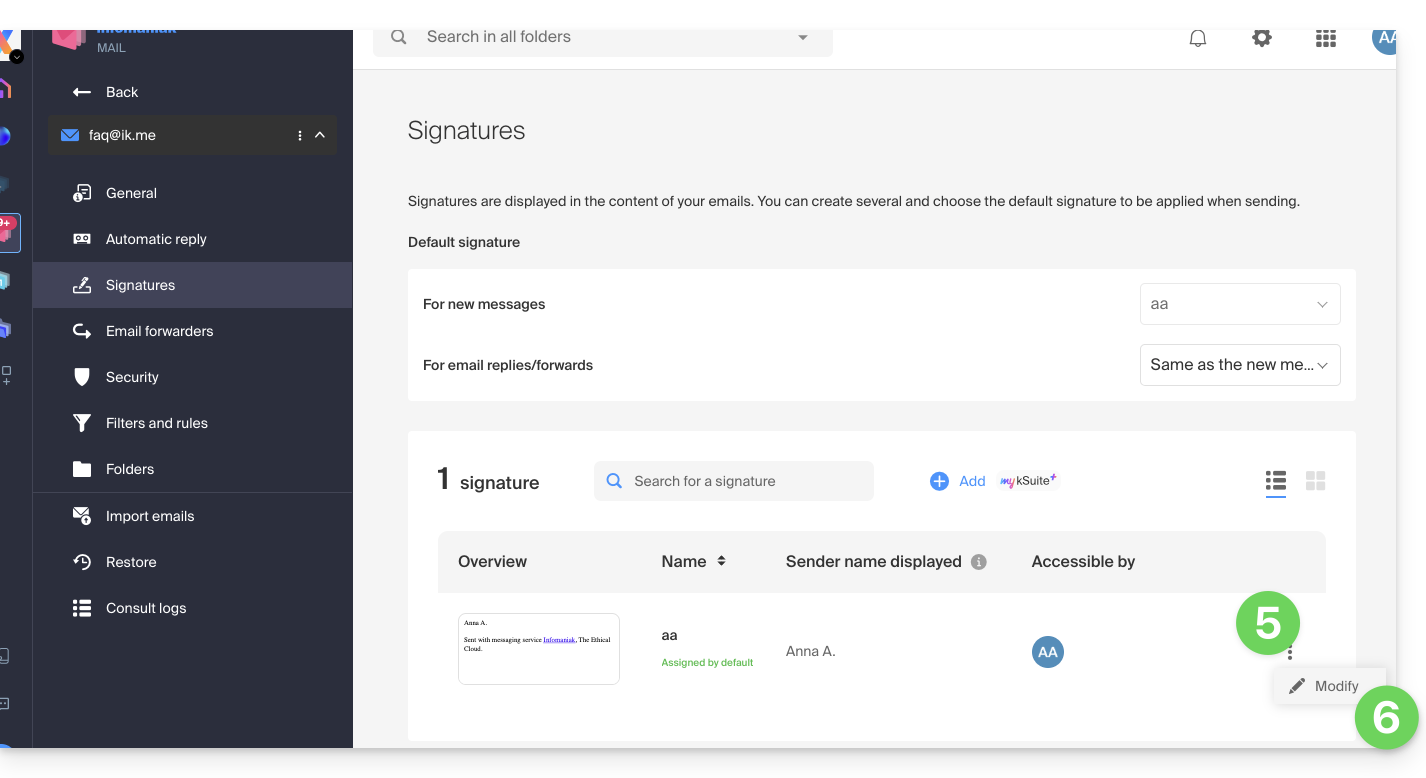Click the aa signature preview thumbnail

tap(538, 649)
